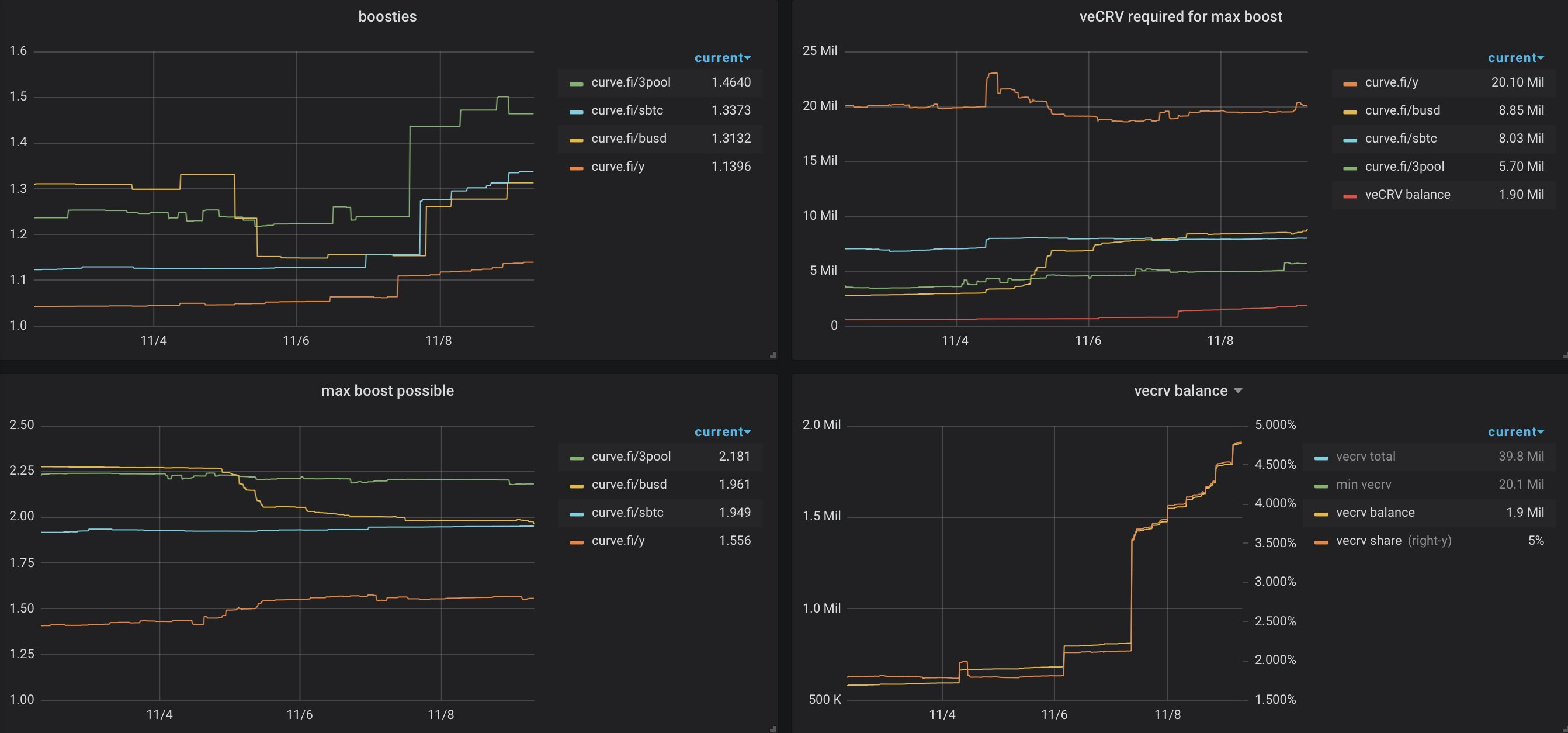The height and width of the screenshot is (733, 1568).
Task: Open the boosties panel title menu
Action: [387, 16]
